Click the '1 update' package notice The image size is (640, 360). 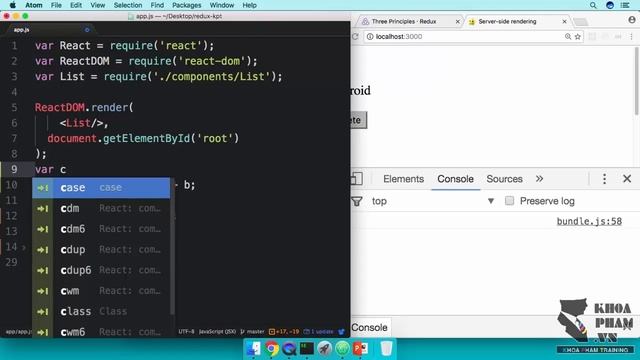pos(318,332)
